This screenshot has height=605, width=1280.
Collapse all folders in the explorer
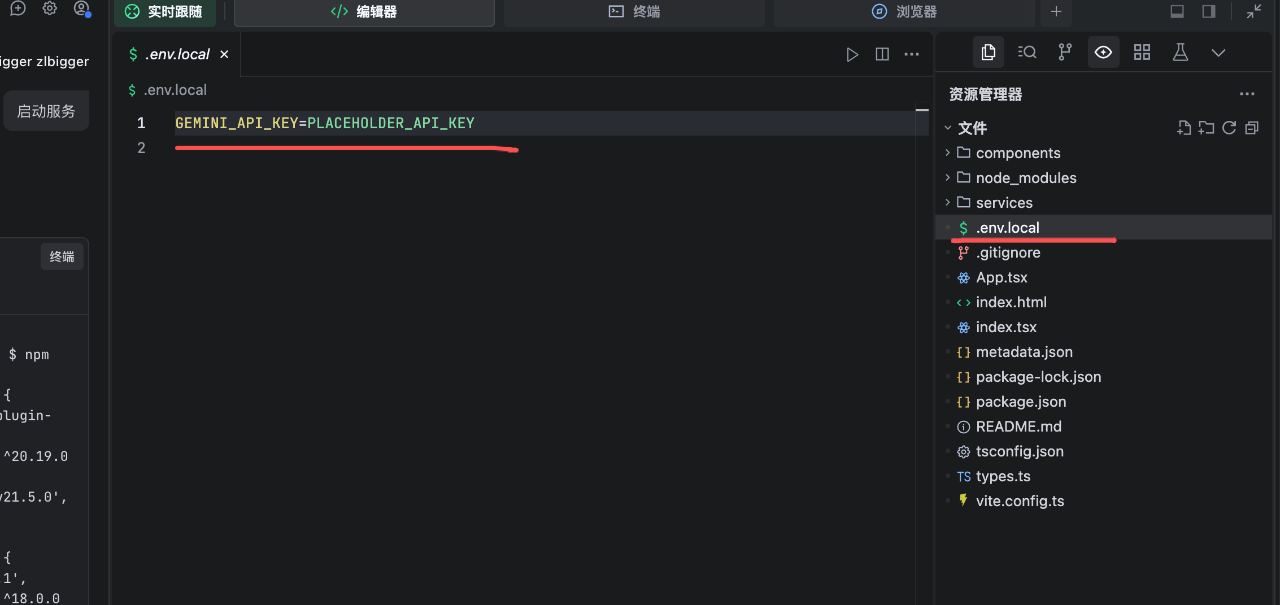(x=1251, y=128)
